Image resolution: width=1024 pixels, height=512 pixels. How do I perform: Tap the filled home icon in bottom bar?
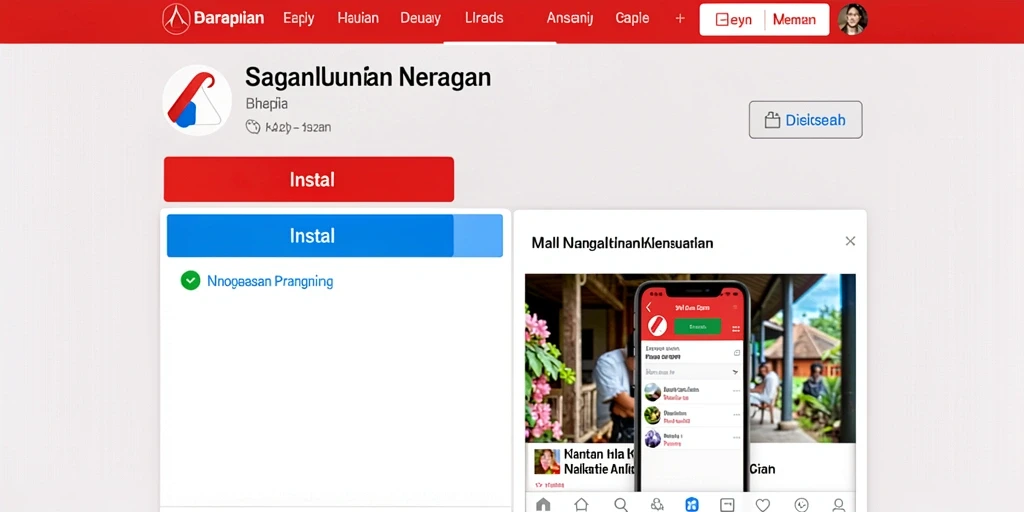[x=543, y=504]
